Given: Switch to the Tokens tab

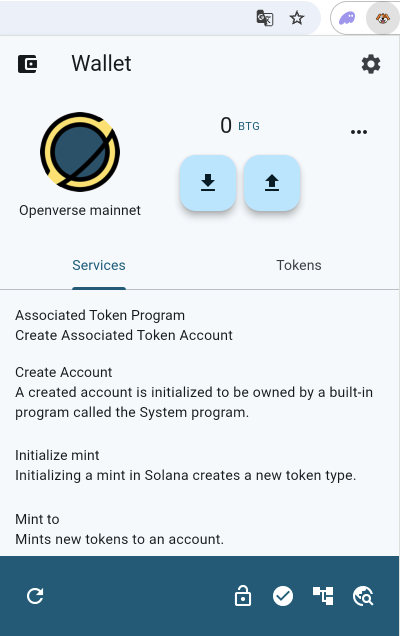Looking at the screenshot, I should click(299, 265).
